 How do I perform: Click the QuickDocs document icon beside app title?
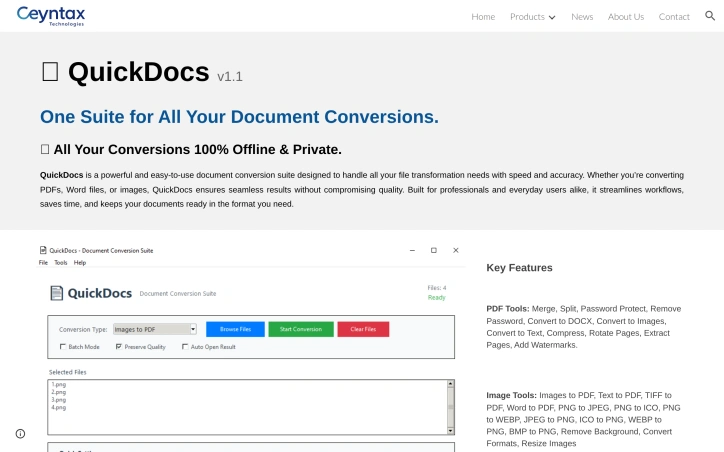tap(56, 293)
